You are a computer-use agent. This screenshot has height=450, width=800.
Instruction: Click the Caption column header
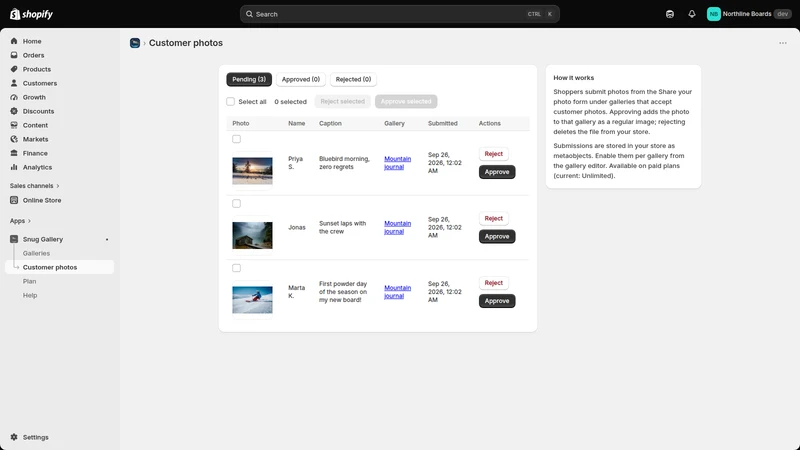coord(330,123)
